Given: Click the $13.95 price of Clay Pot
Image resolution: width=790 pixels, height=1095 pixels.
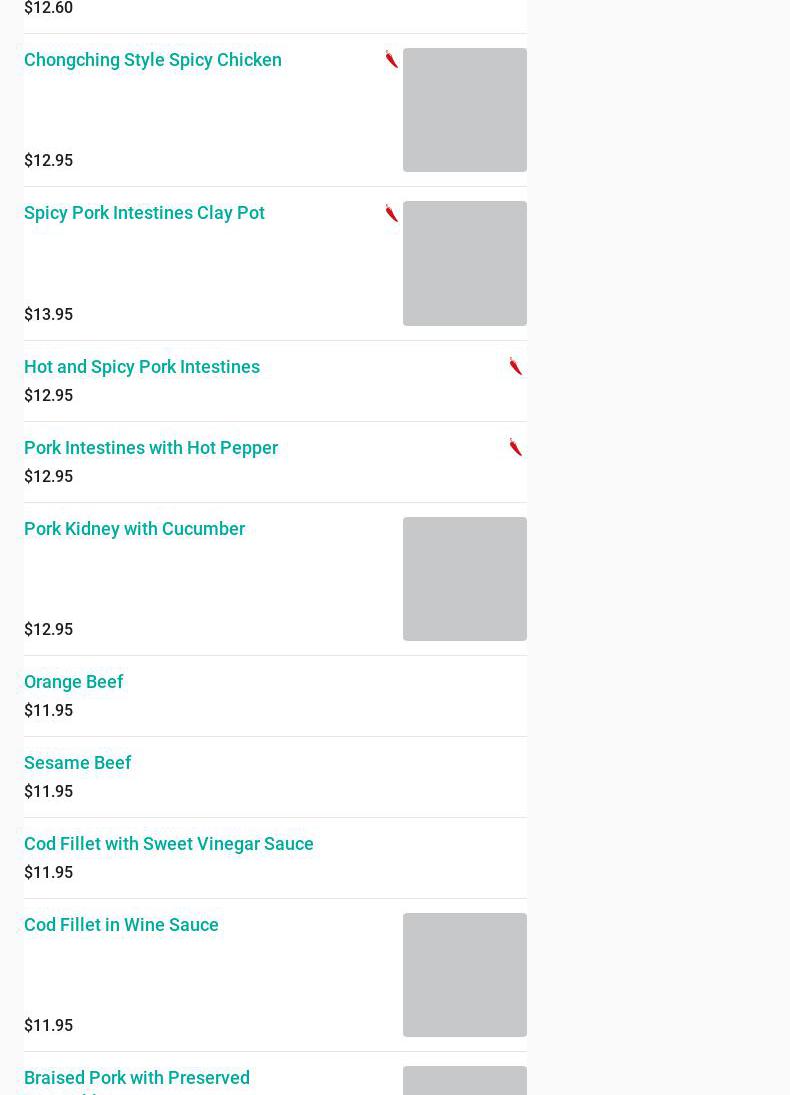Looking at the screenshot, I should pyautogui.click(x=49, y=315).
